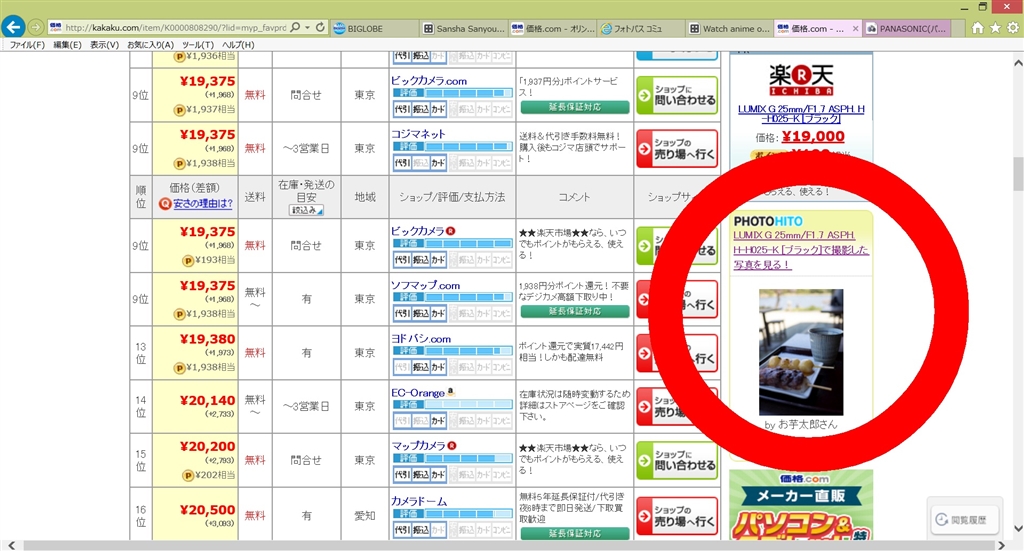This screenshot has height=551, width=1024.
Task: Open the Rakuten ¥19,000 price link
Action: 813,136
